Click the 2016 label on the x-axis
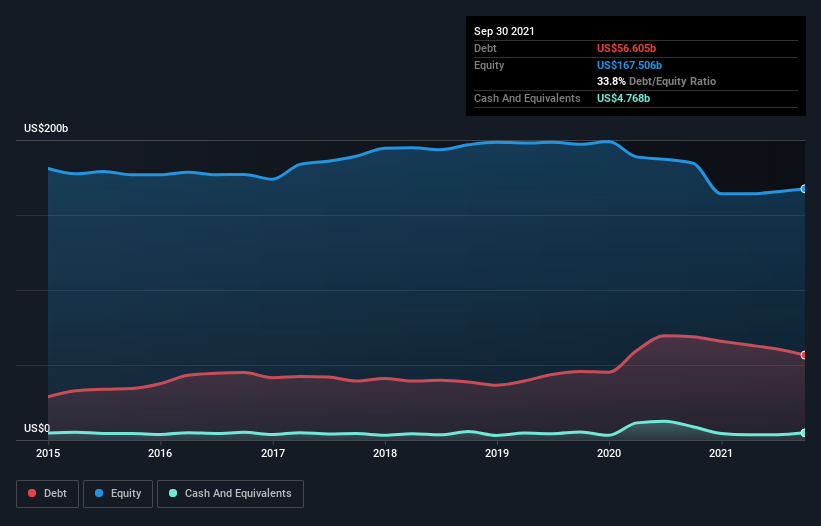This screenshot has height=526, width=821. 160,453
